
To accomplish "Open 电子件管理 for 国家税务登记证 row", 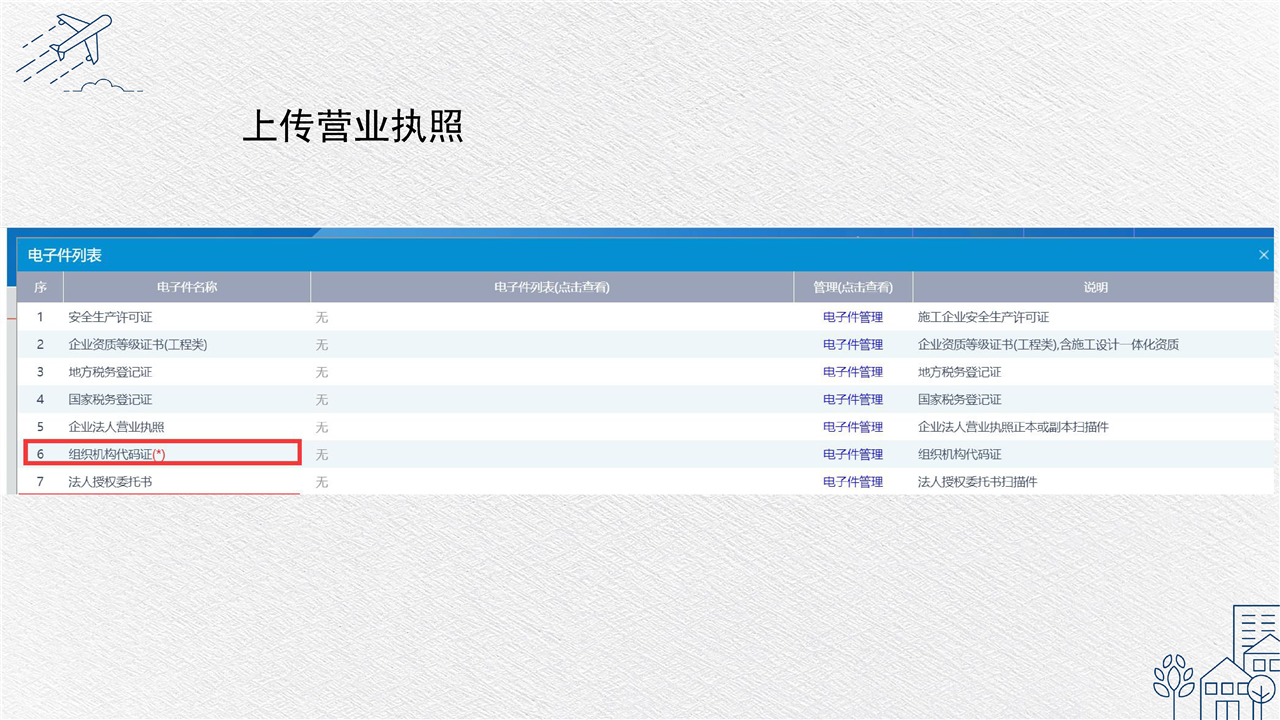I will [x=852, y=400].
